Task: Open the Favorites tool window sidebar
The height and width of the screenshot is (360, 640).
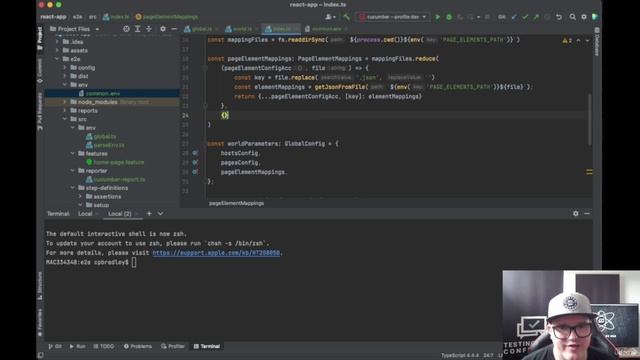Action: 40,322
